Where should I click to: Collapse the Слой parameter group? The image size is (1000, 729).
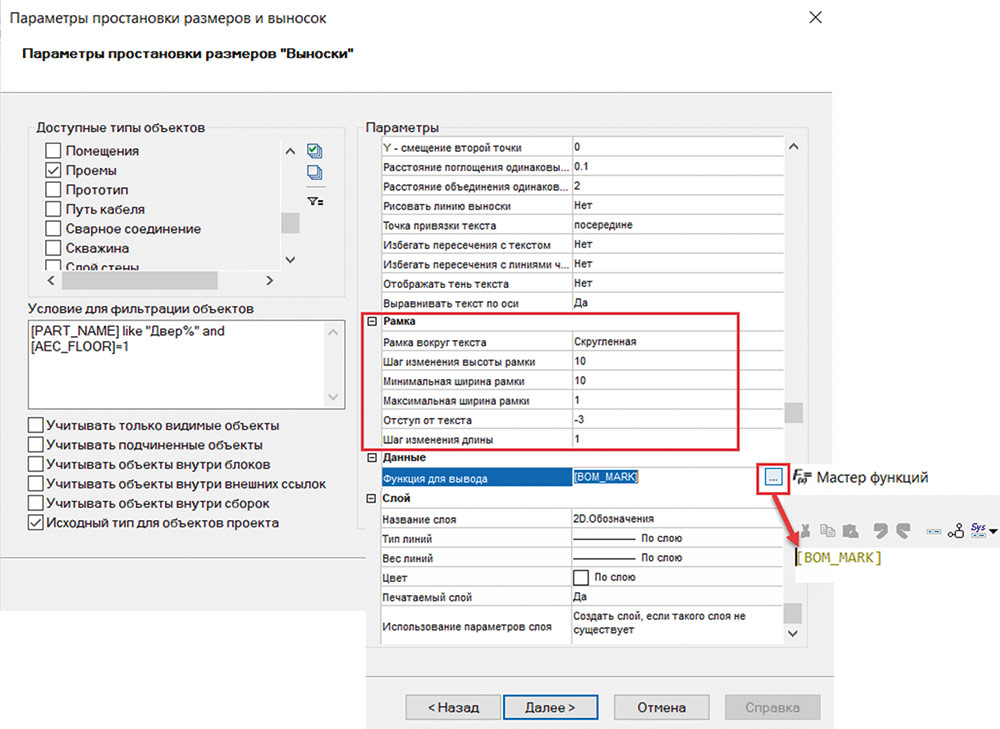point(373,498)
